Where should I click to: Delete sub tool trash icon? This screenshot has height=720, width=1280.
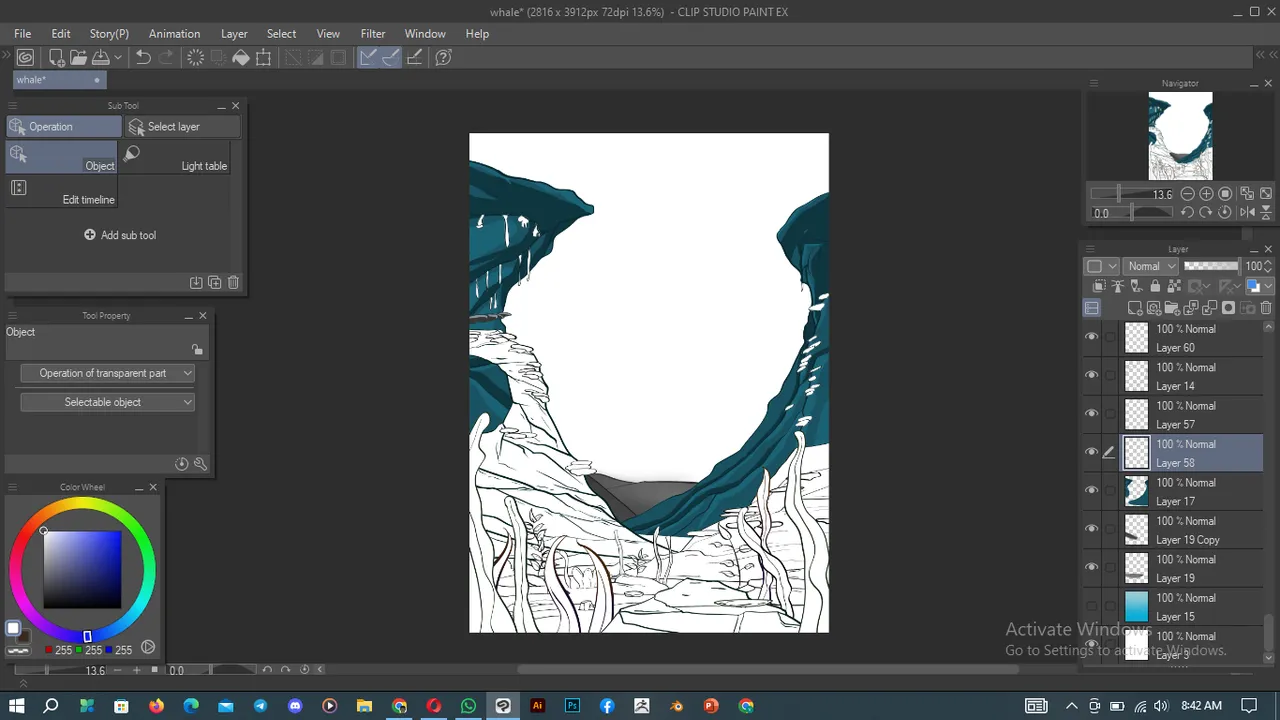coord(233,283)
